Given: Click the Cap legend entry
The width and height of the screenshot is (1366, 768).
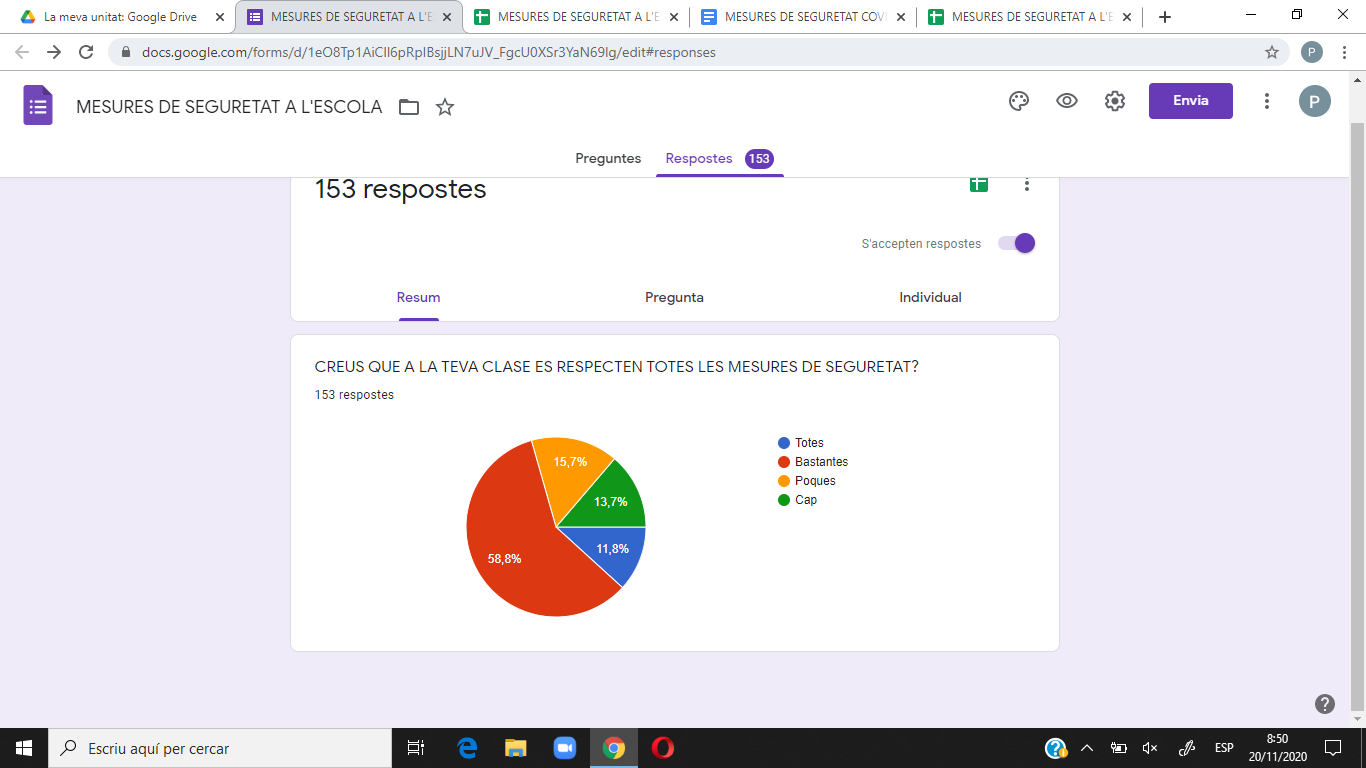Looking at the screenshot, I should point(797,500).
